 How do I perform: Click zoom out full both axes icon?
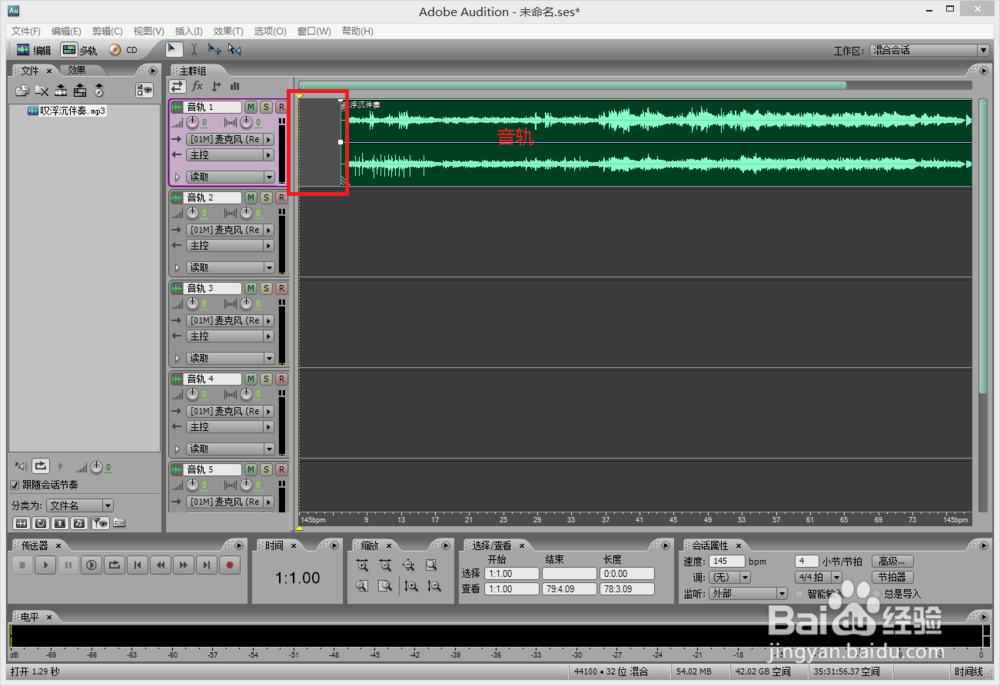click(408, 566)
